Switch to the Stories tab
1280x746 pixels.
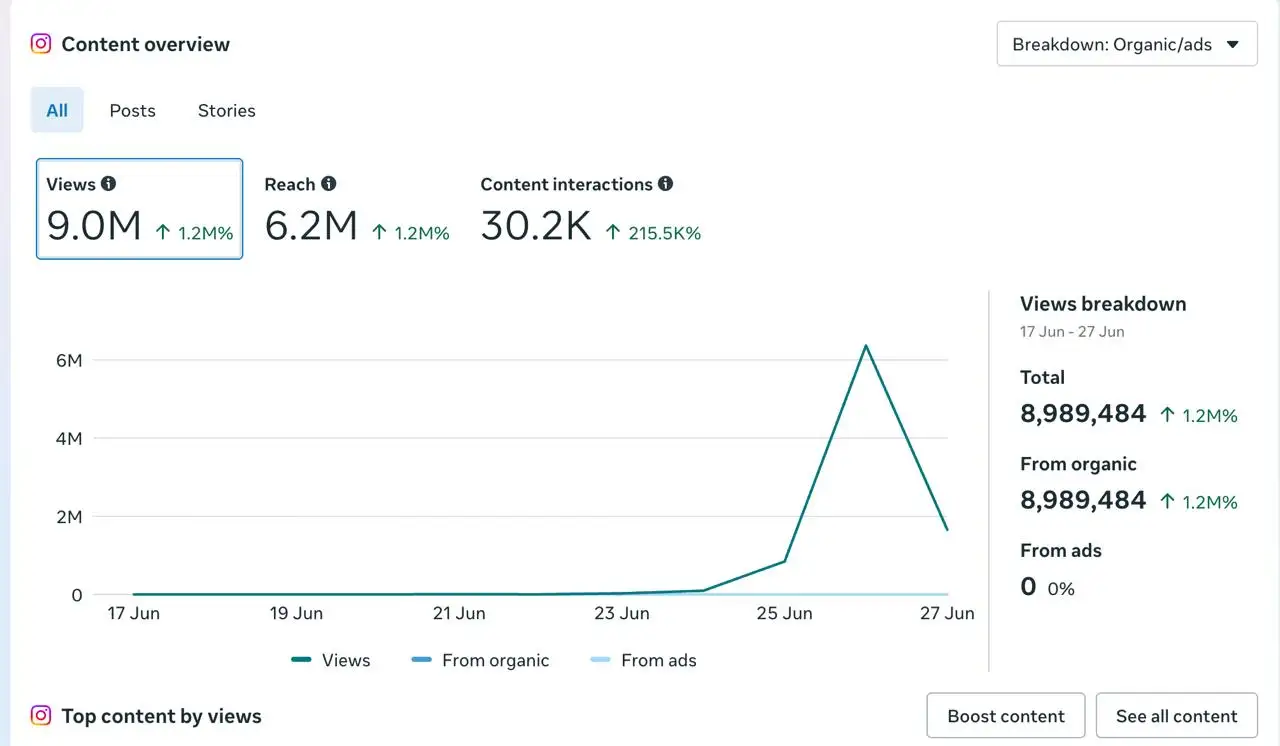pyautogui.click(x=227, y=111)
